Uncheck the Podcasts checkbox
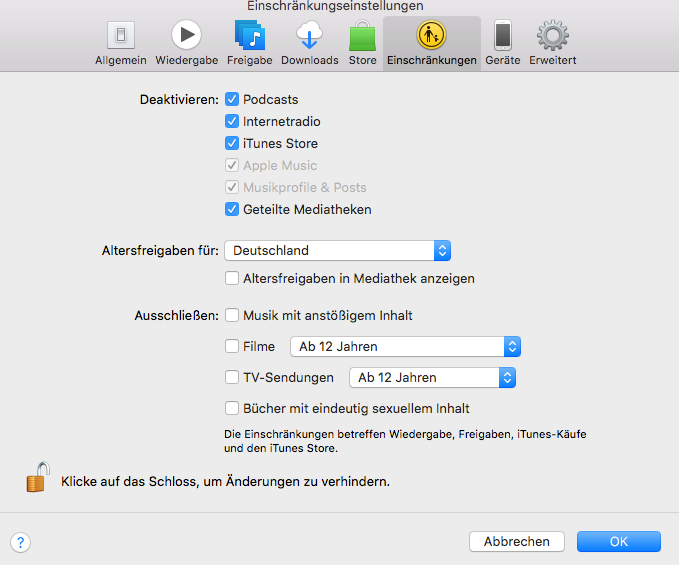This screenshot has height=565, width=679. click(232, 99)
